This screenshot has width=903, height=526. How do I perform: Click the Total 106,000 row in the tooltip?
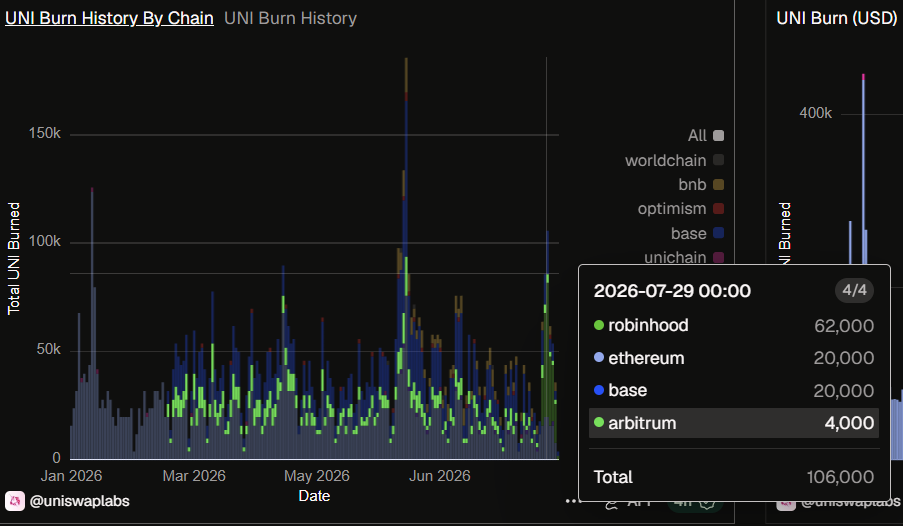point(734,477)
